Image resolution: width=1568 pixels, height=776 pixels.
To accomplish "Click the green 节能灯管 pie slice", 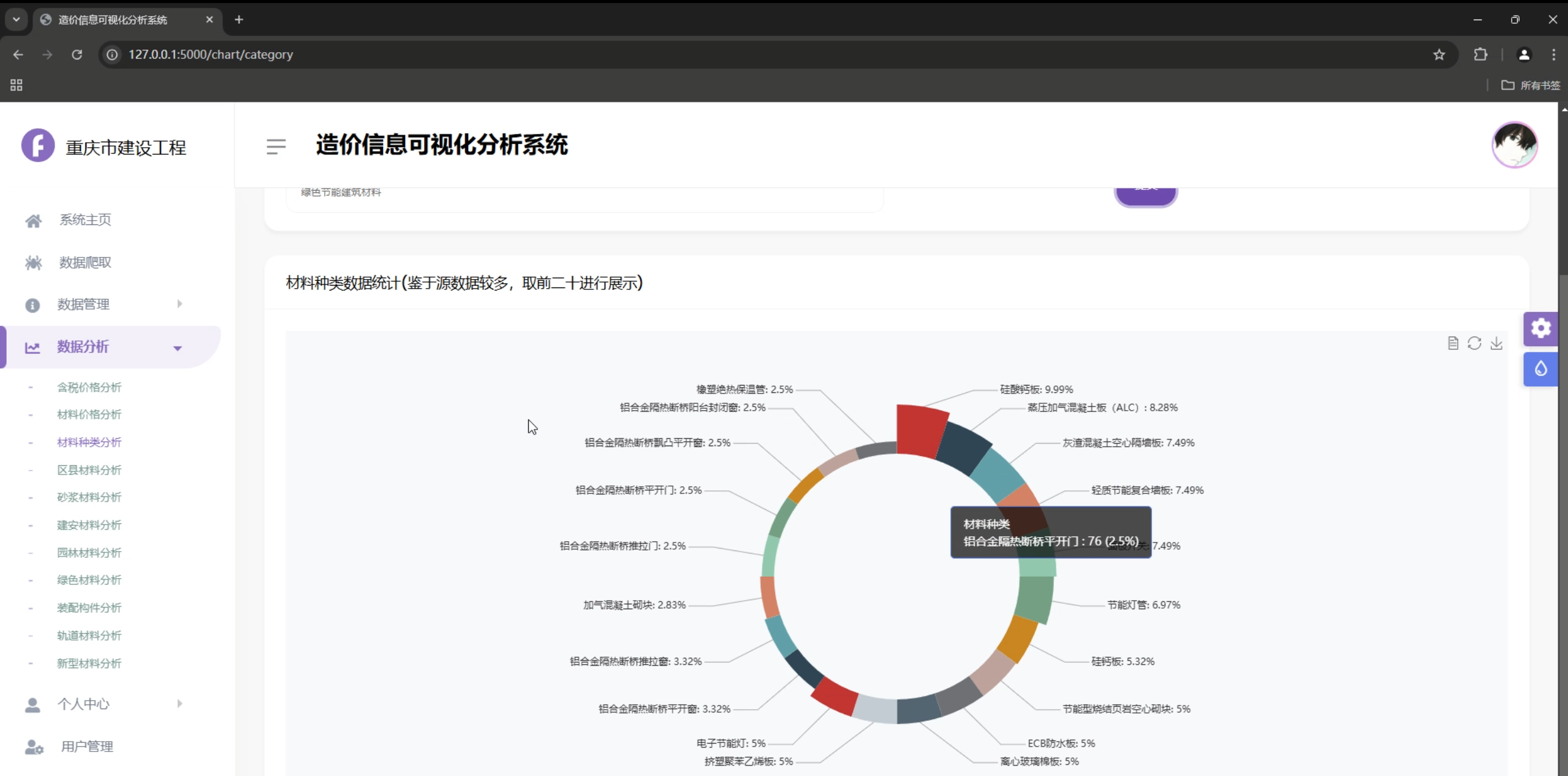I will 1035,599.
